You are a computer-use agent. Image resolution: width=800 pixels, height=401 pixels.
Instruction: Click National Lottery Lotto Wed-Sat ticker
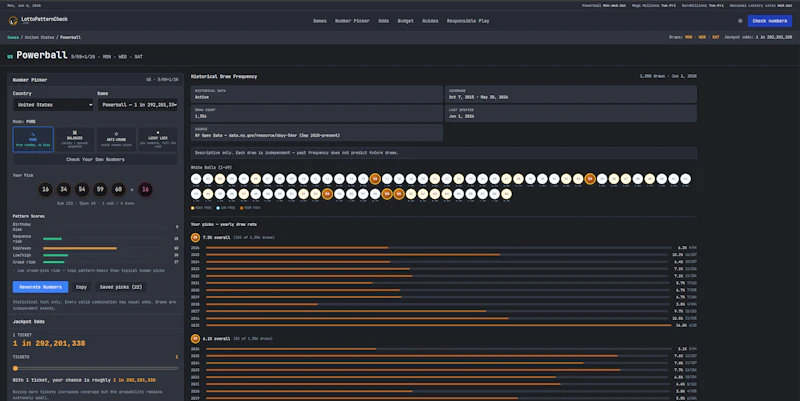tap(761, 6)
